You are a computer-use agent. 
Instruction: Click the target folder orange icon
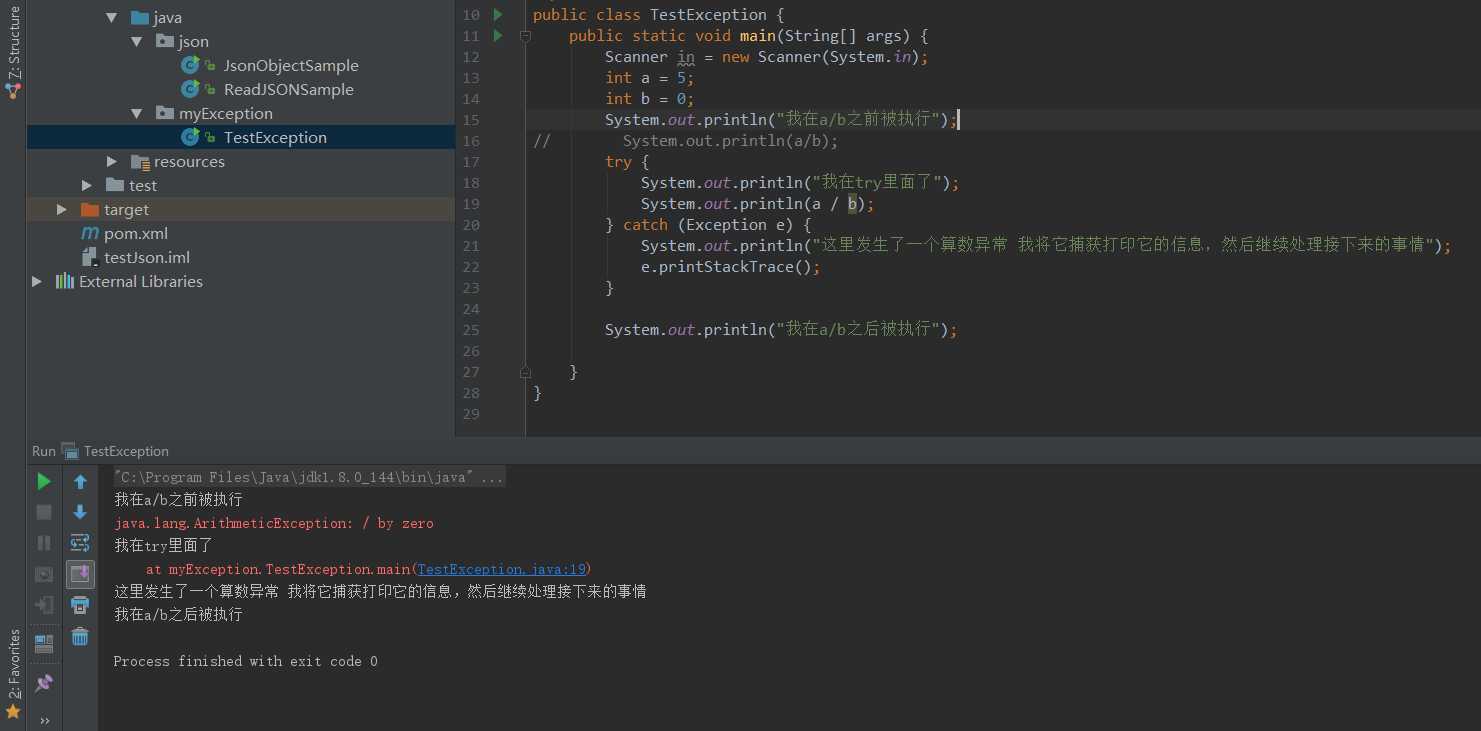(x=89, y=210)
